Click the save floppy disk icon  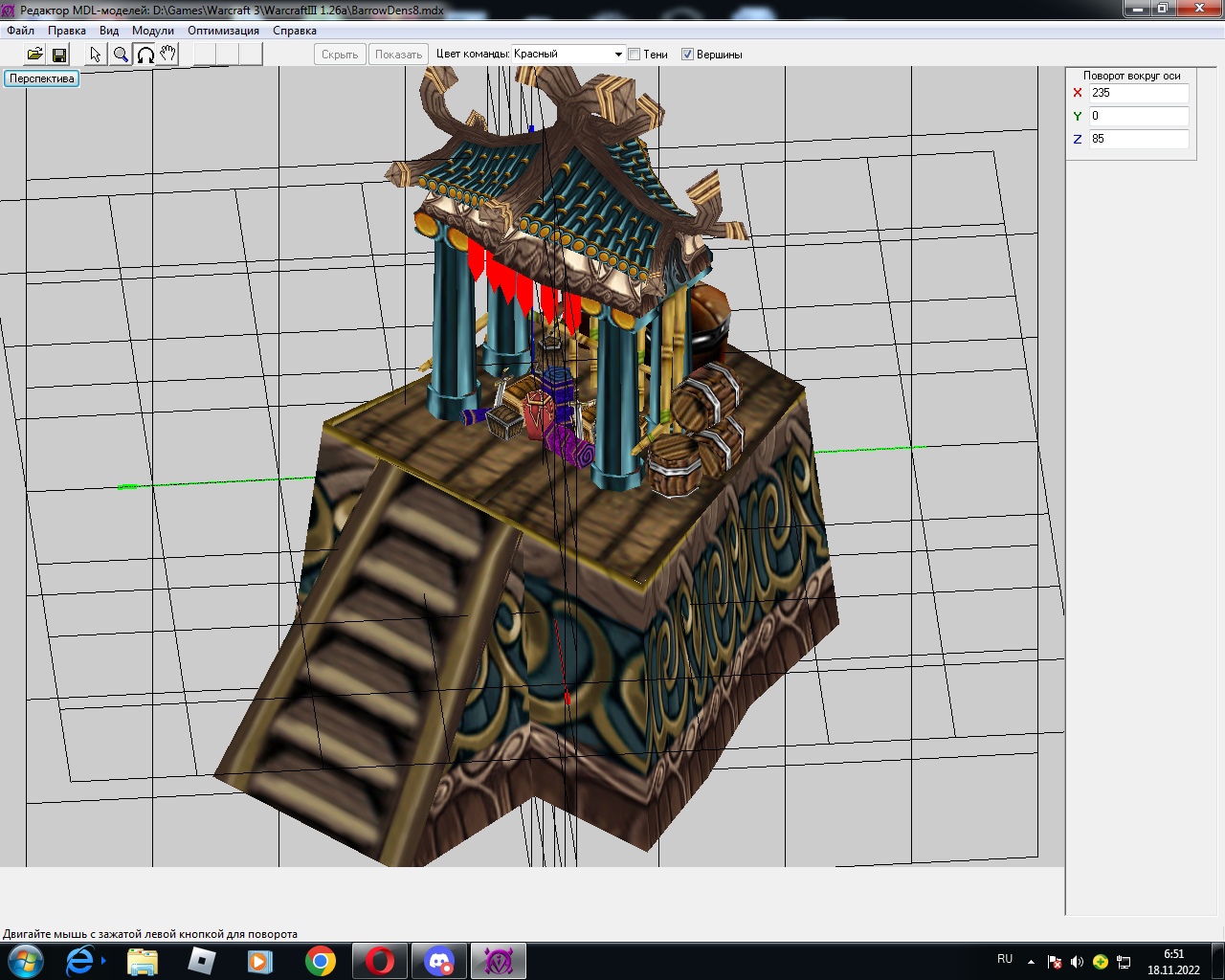coord(59,55)
